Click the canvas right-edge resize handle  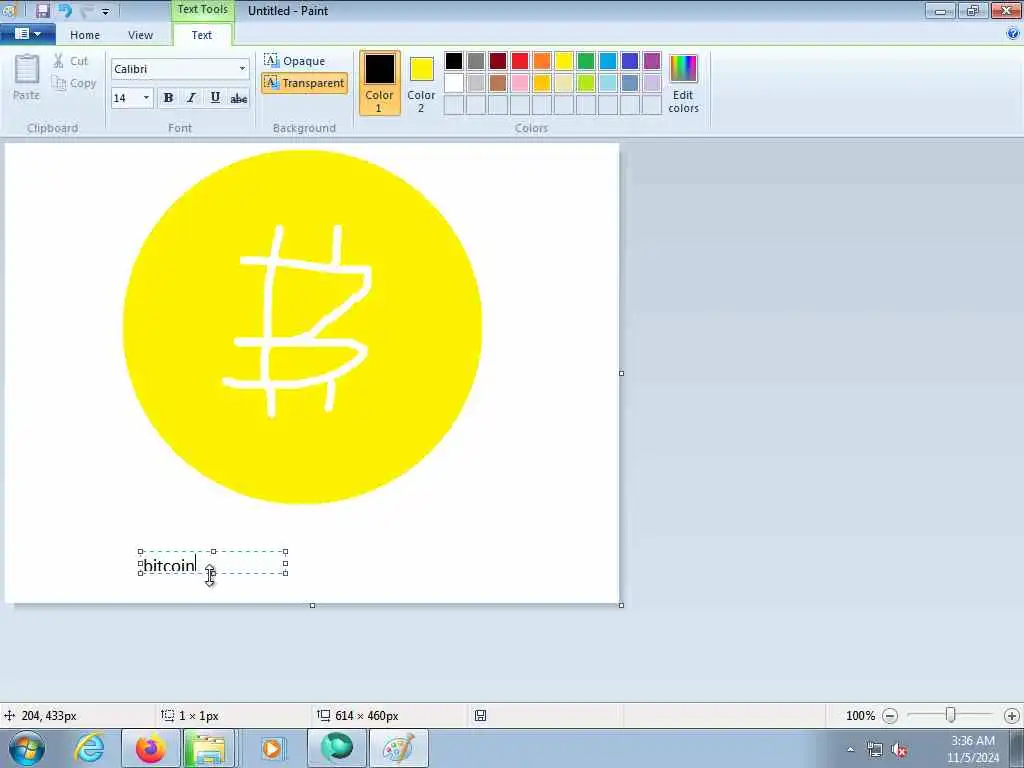pos(621,374)
